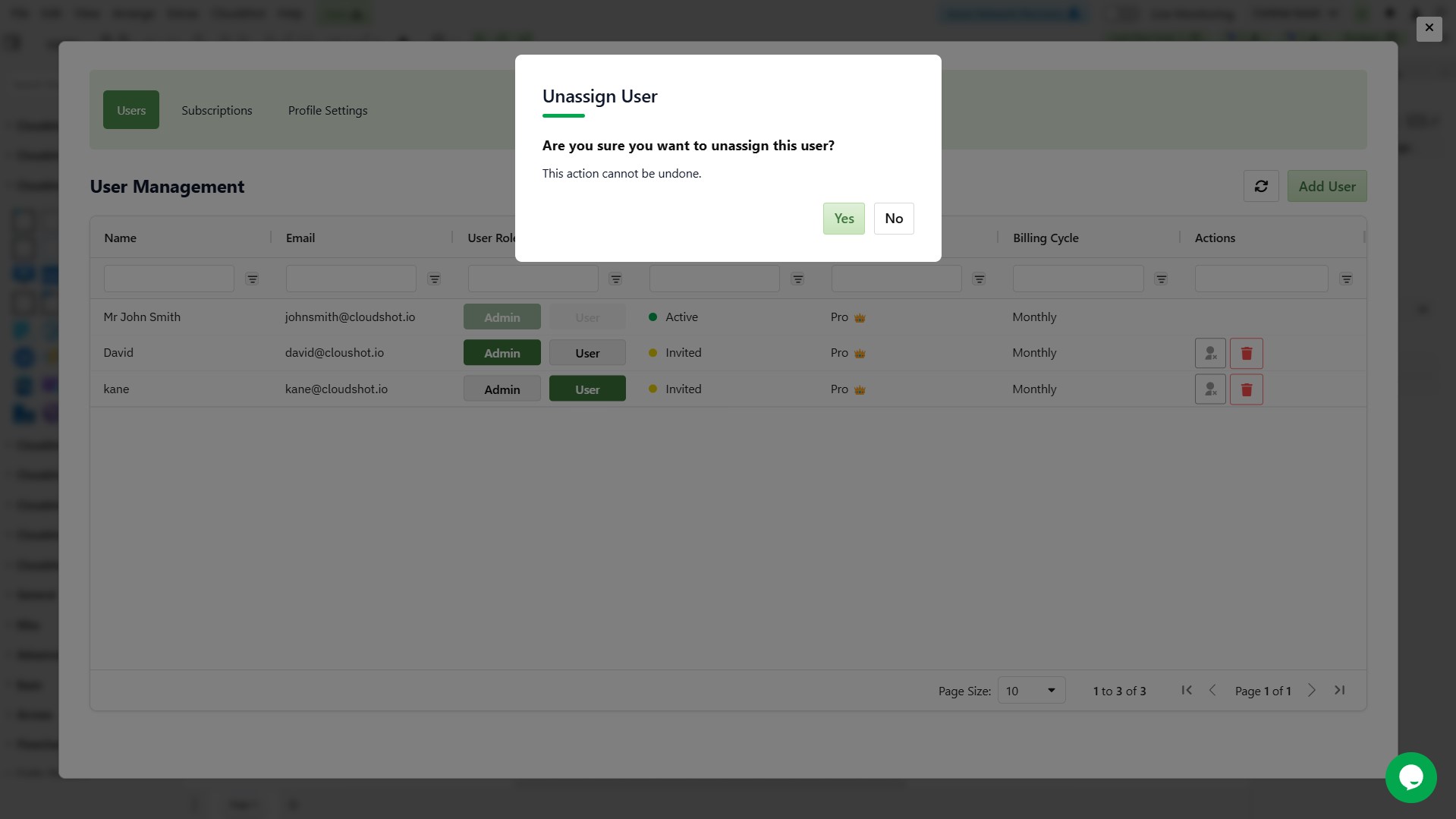Sort by Billing Cycle column header

1046,238
